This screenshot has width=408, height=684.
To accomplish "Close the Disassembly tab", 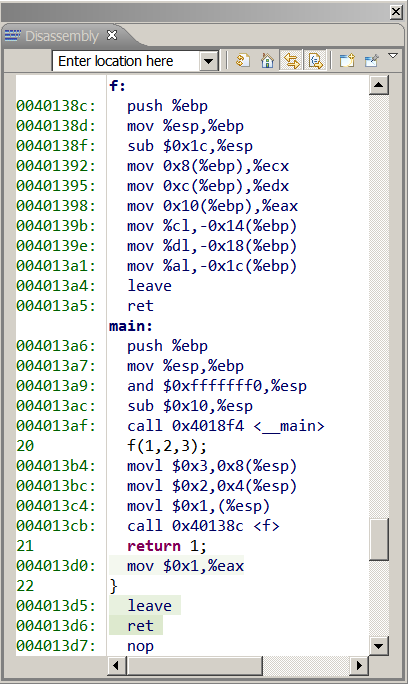I will pos(112,35).
